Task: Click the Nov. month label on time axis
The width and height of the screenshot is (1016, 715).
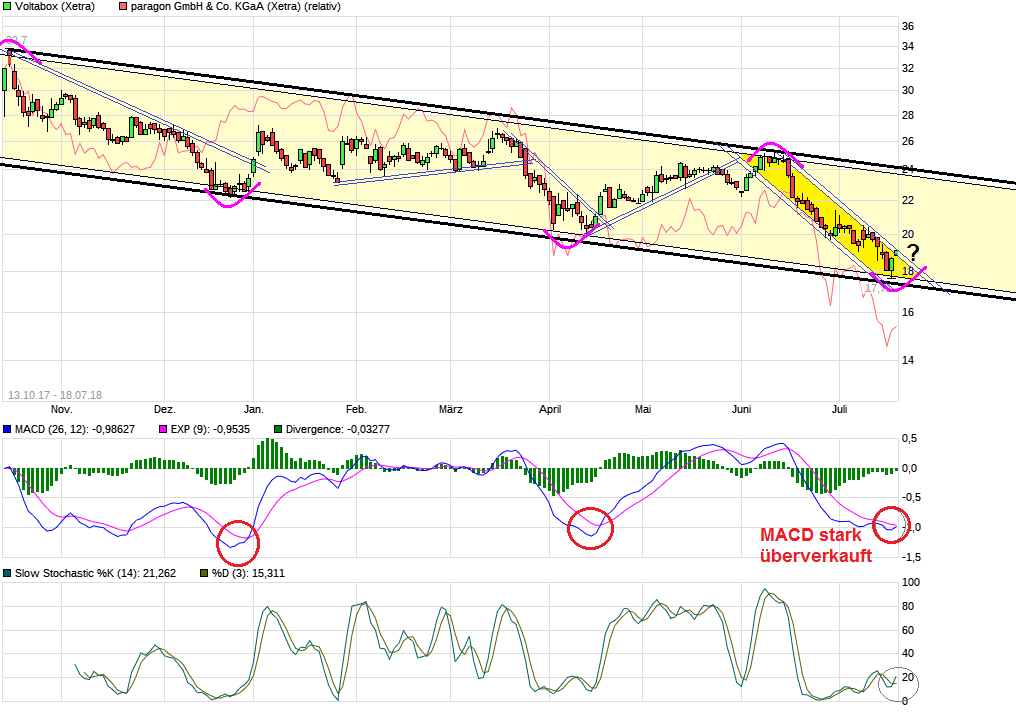Action: tap(61, 410)
